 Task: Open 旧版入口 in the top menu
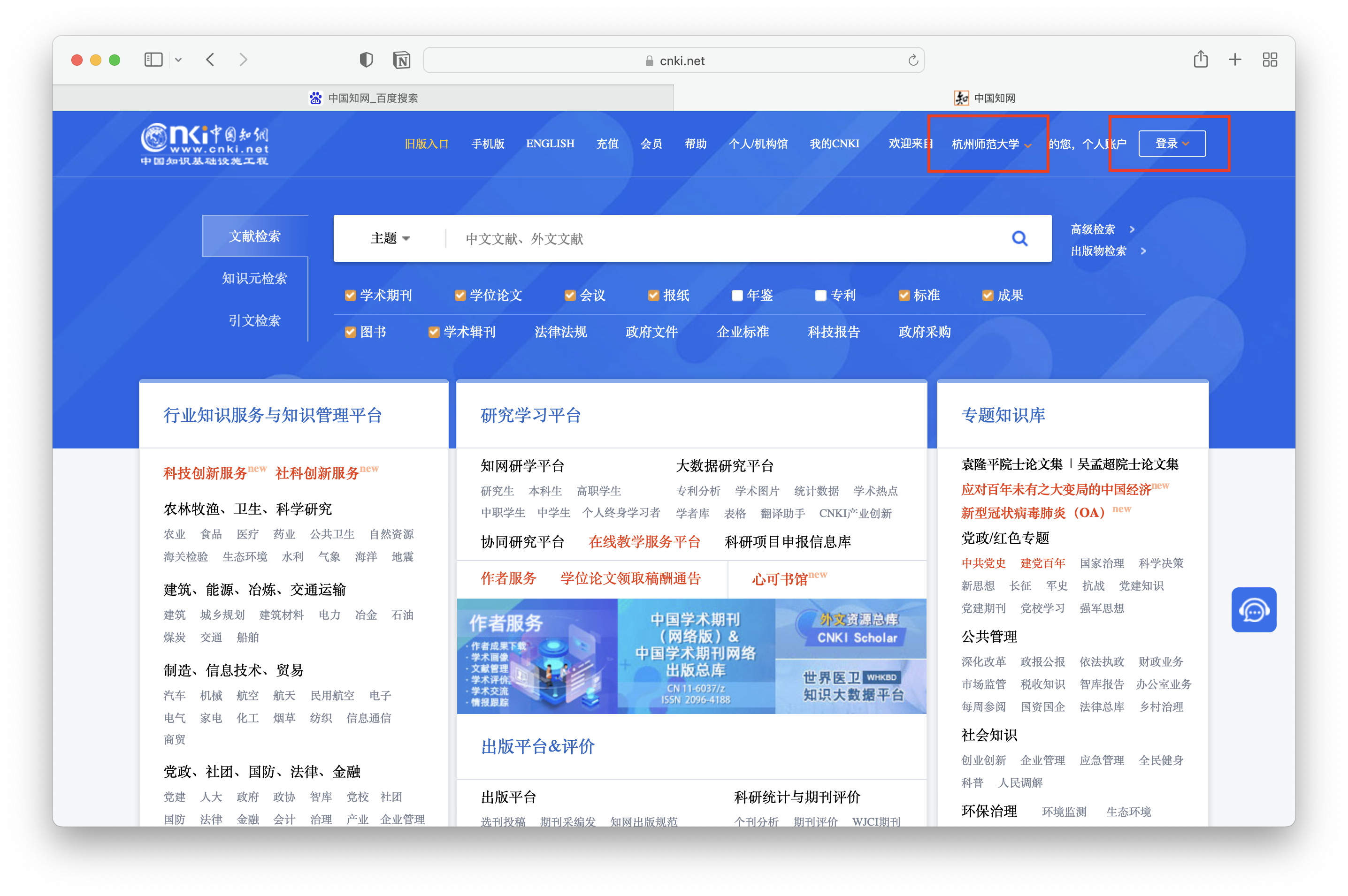pyautogui.click(x=427, y=144)
